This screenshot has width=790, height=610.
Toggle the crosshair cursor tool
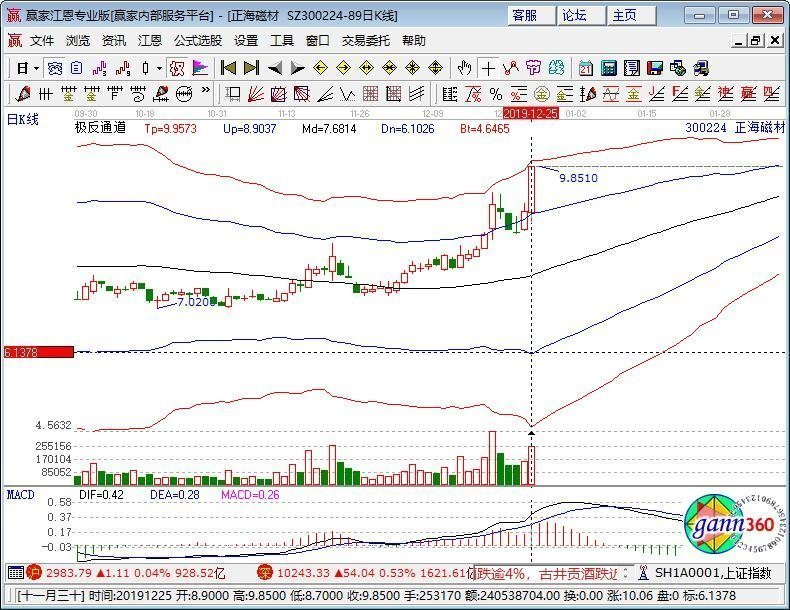pyautogui.click(x=488, y=68)
